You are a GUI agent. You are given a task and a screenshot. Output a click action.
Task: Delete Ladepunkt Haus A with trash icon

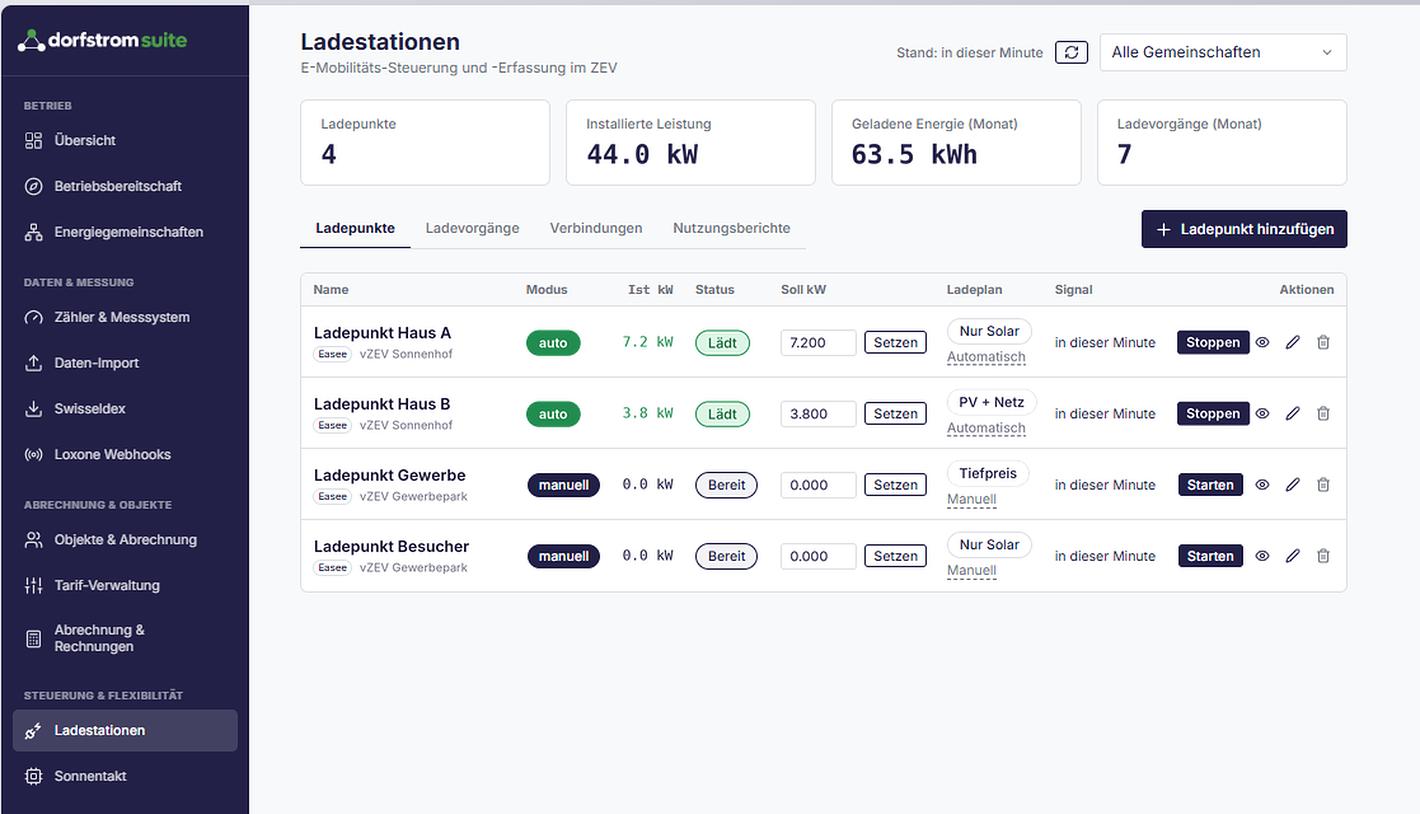(x=1323, y=342)
